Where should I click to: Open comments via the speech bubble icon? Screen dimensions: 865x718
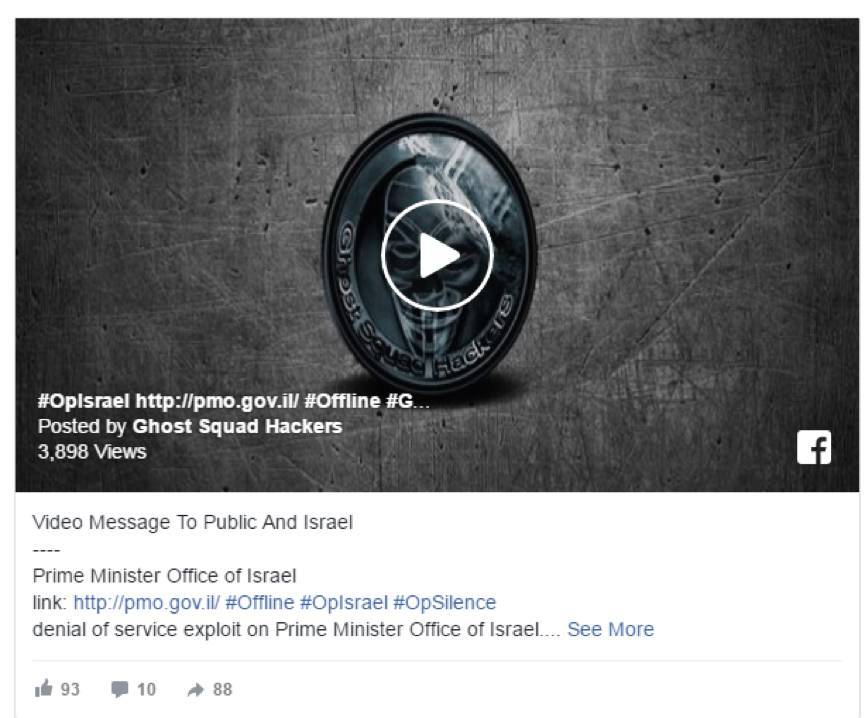(119, 689)
